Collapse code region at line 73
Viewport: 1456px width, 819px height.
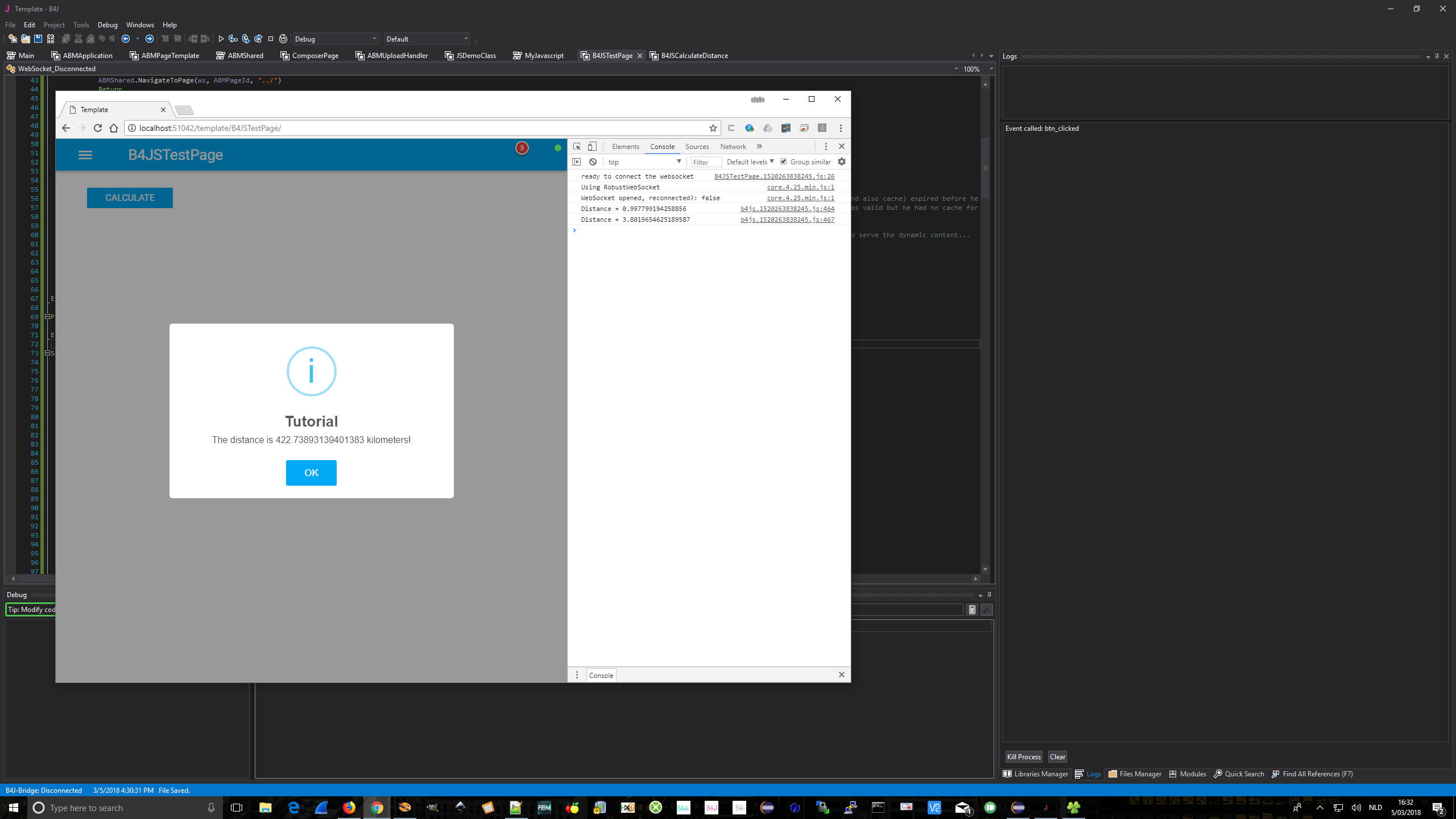click(x=48, y=353)
